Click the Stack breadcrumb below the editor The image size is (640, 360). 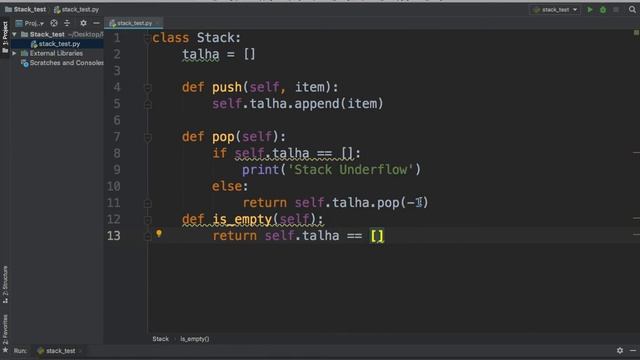tap(160, 339)
